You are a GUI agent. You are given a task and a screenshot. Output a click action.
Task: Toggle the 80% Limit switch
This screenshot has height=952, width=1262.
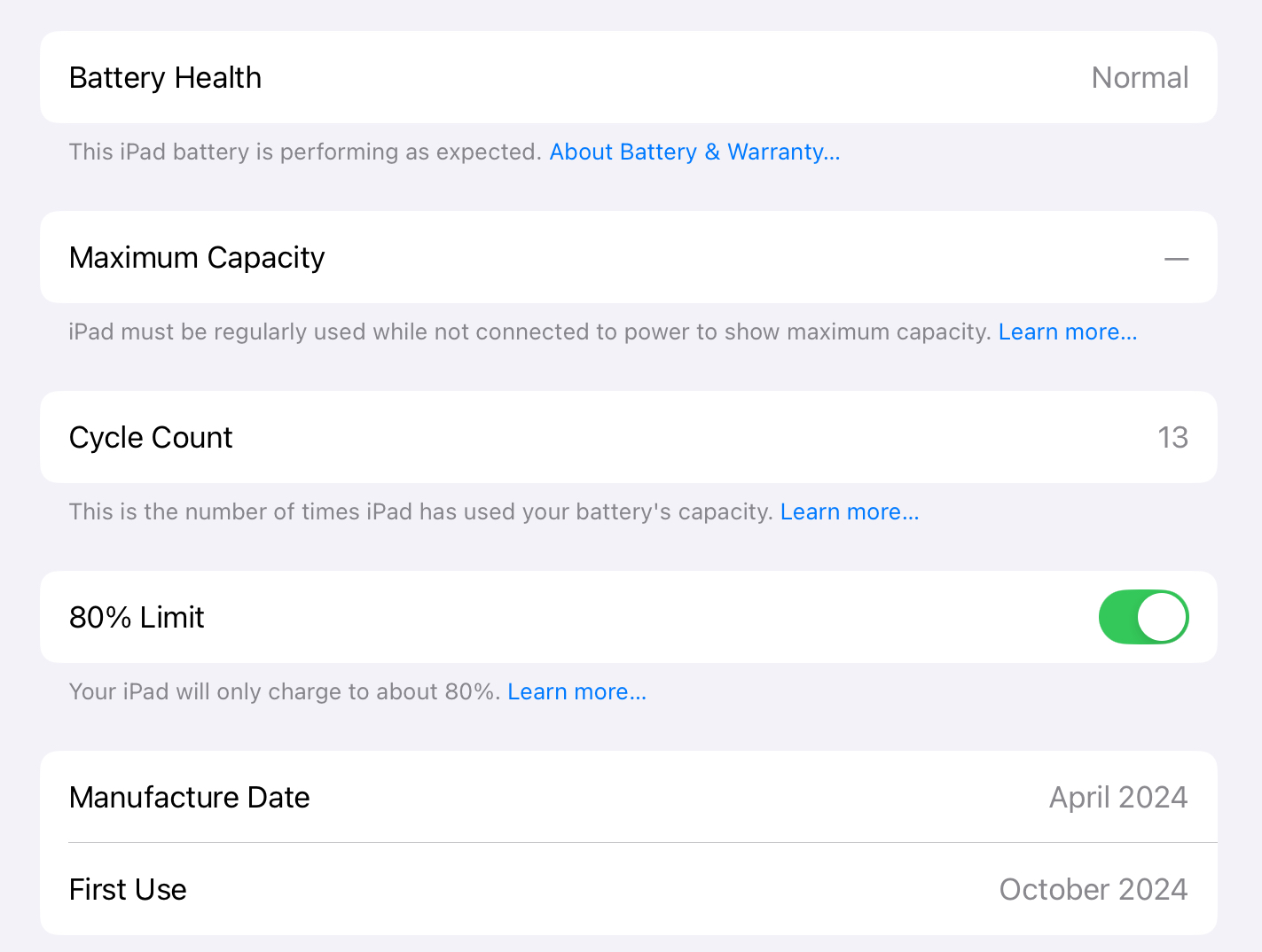click(1143, 617)
